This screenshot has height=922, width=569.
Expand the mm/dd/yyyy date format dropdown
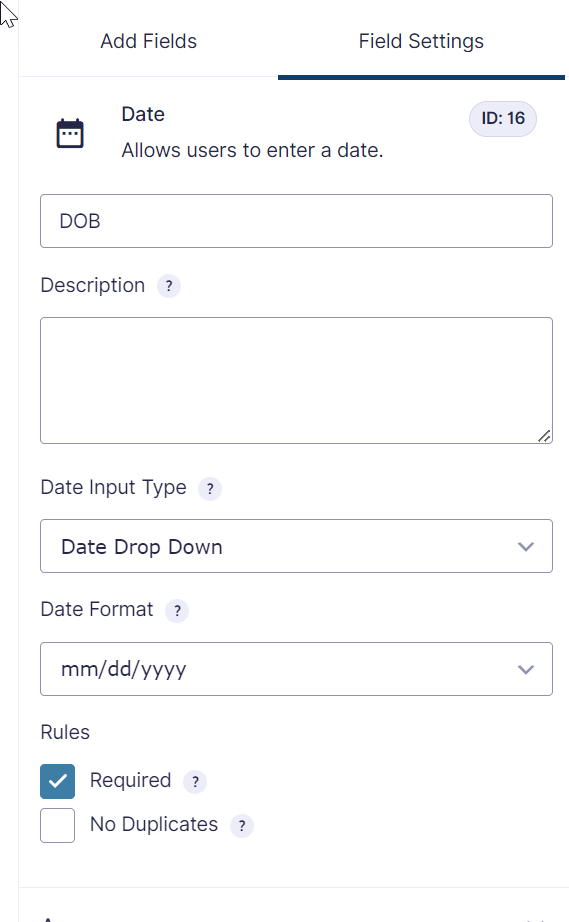tap(296, 669)
